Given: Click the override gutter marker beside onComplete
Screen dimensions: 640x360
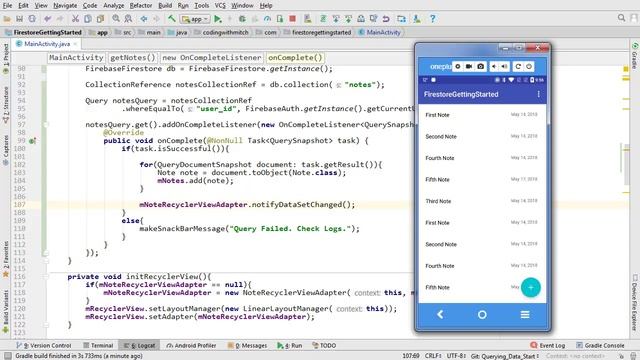Looking at the screenshot, I should [32, 141].
